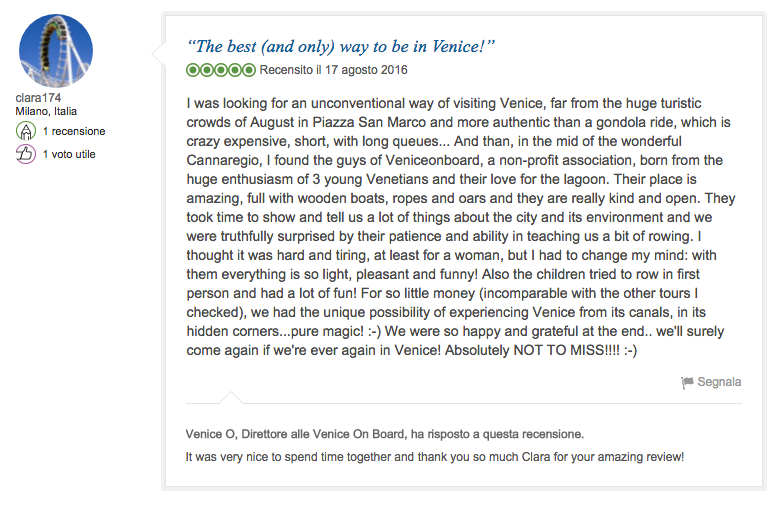This screenshot has height=509, width=784.
Task: Click the second green rating bubble
Action: (x=207, y=70)
